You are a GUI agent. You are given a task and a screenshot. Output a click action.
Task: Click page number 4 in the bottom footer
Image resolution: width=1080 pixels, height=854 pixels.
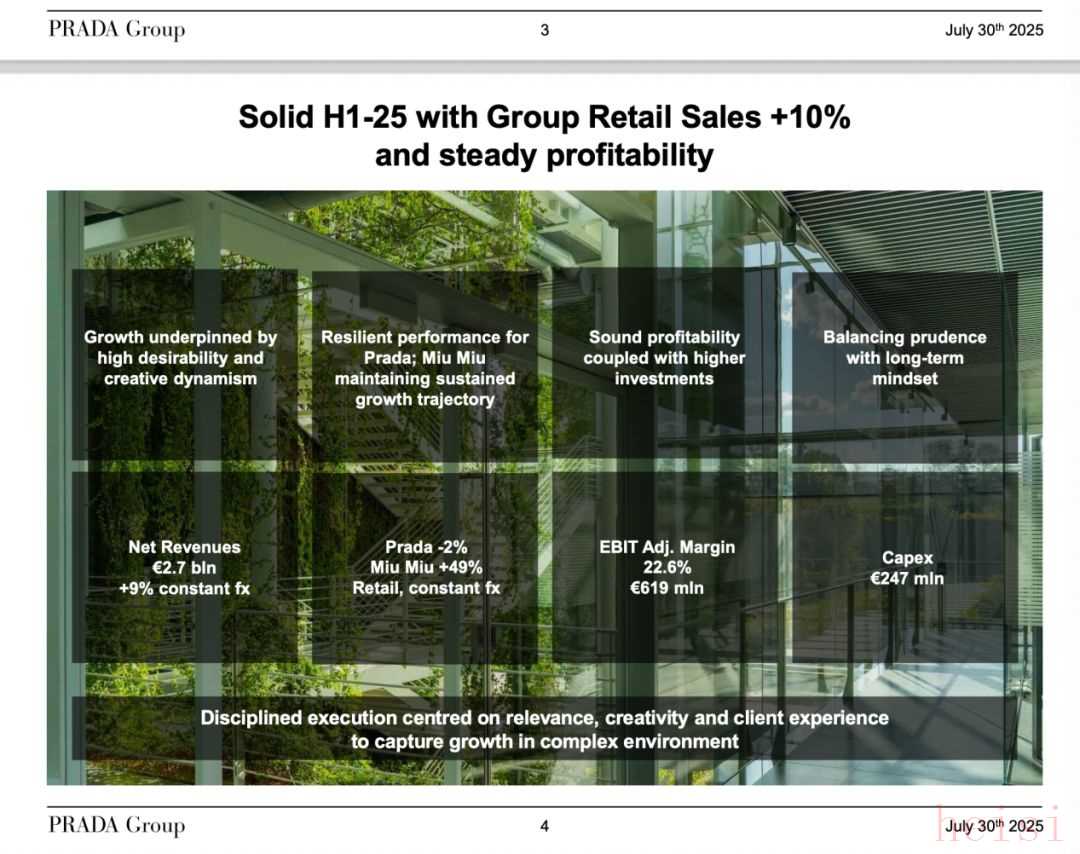544,826
